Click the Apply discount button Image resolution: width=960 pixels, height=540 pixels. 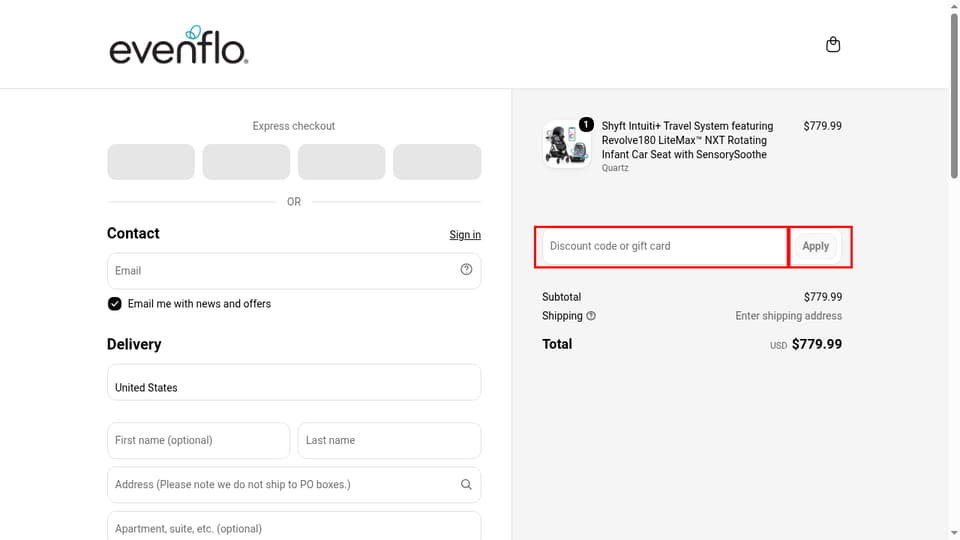click(x=816, y=246)
